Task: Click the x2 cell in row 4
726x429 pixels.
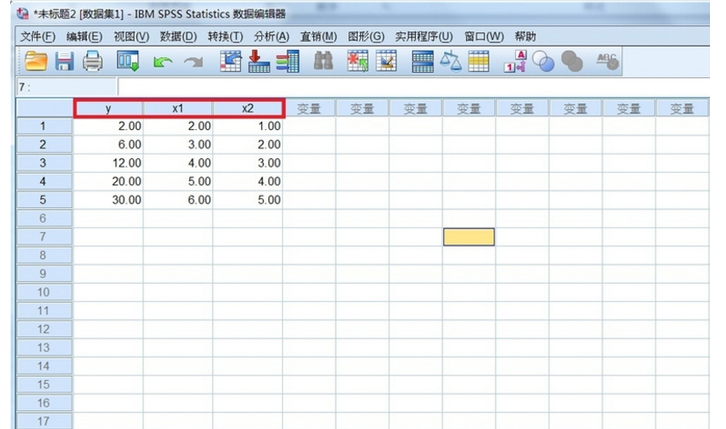Action: point(248,181)
